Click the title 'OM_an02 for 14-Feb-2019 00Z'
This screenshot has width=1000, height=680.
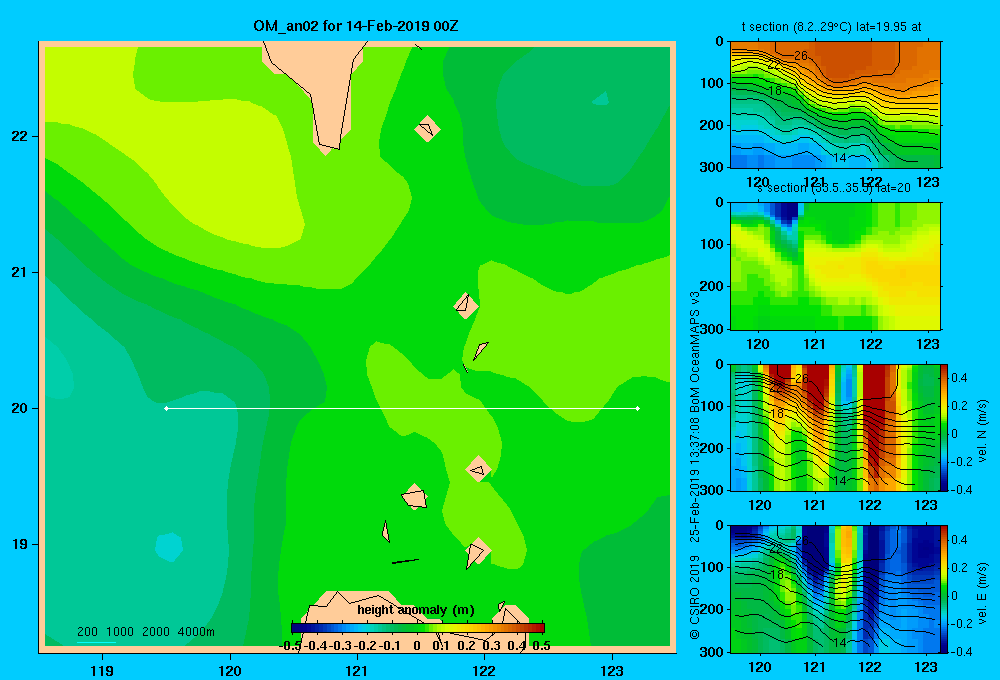355,26
